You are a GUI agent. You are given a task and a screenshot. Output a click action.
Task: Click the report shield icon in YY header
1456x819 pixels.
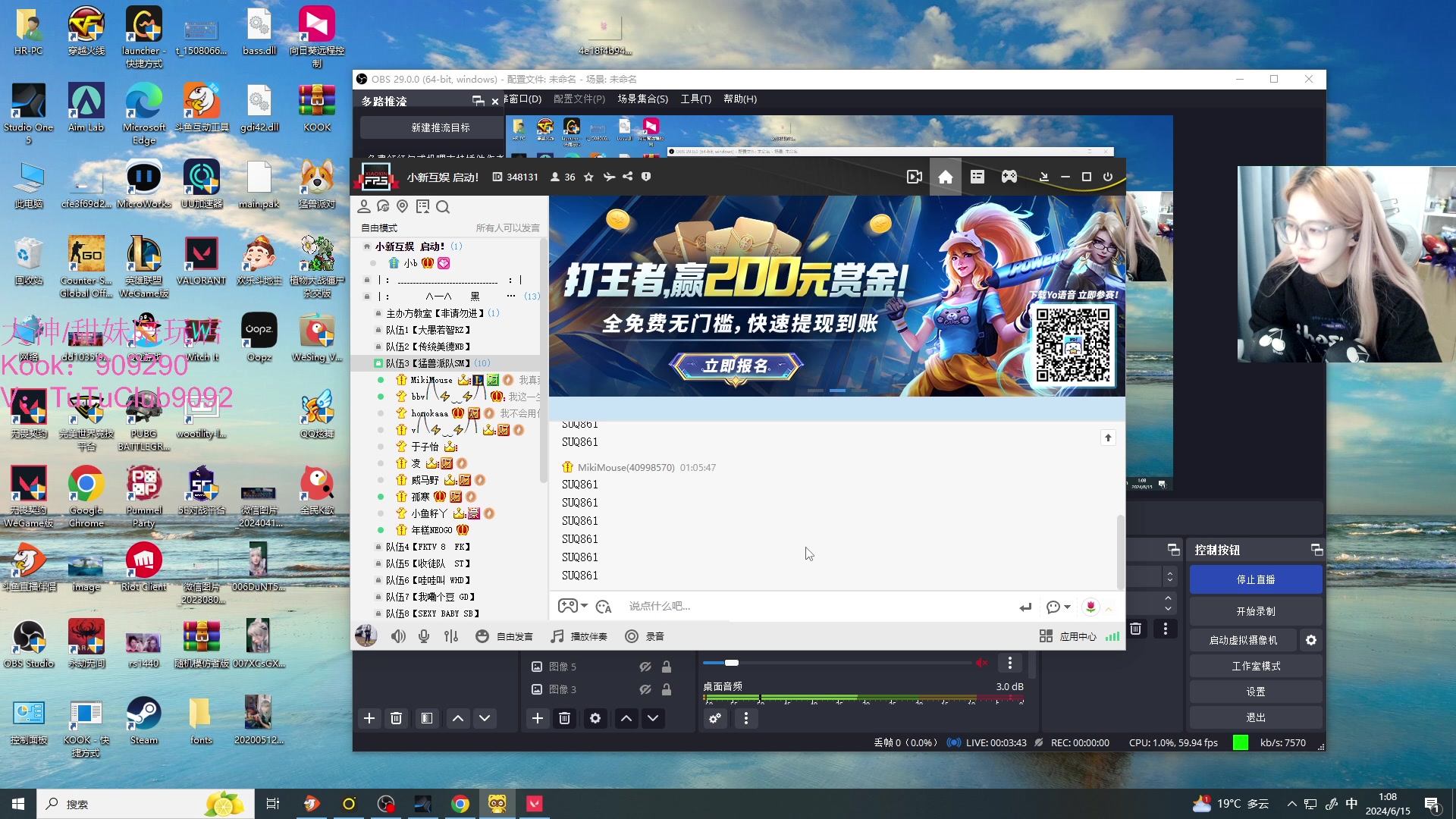pyautogui.click(x=646, y=177)
